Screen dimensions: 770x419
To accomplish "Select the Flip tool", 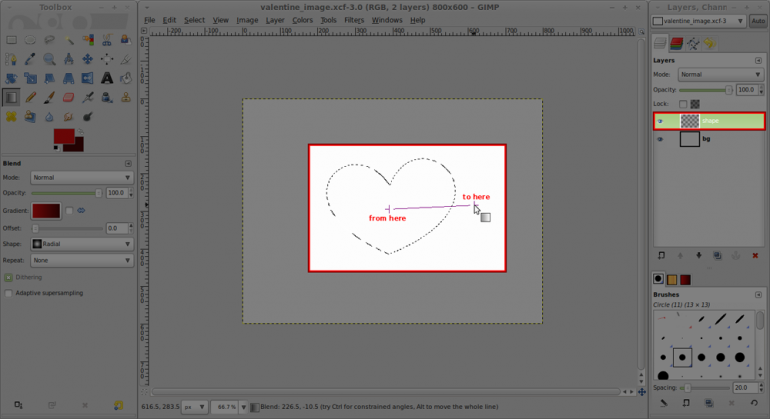I will (88, 78).
